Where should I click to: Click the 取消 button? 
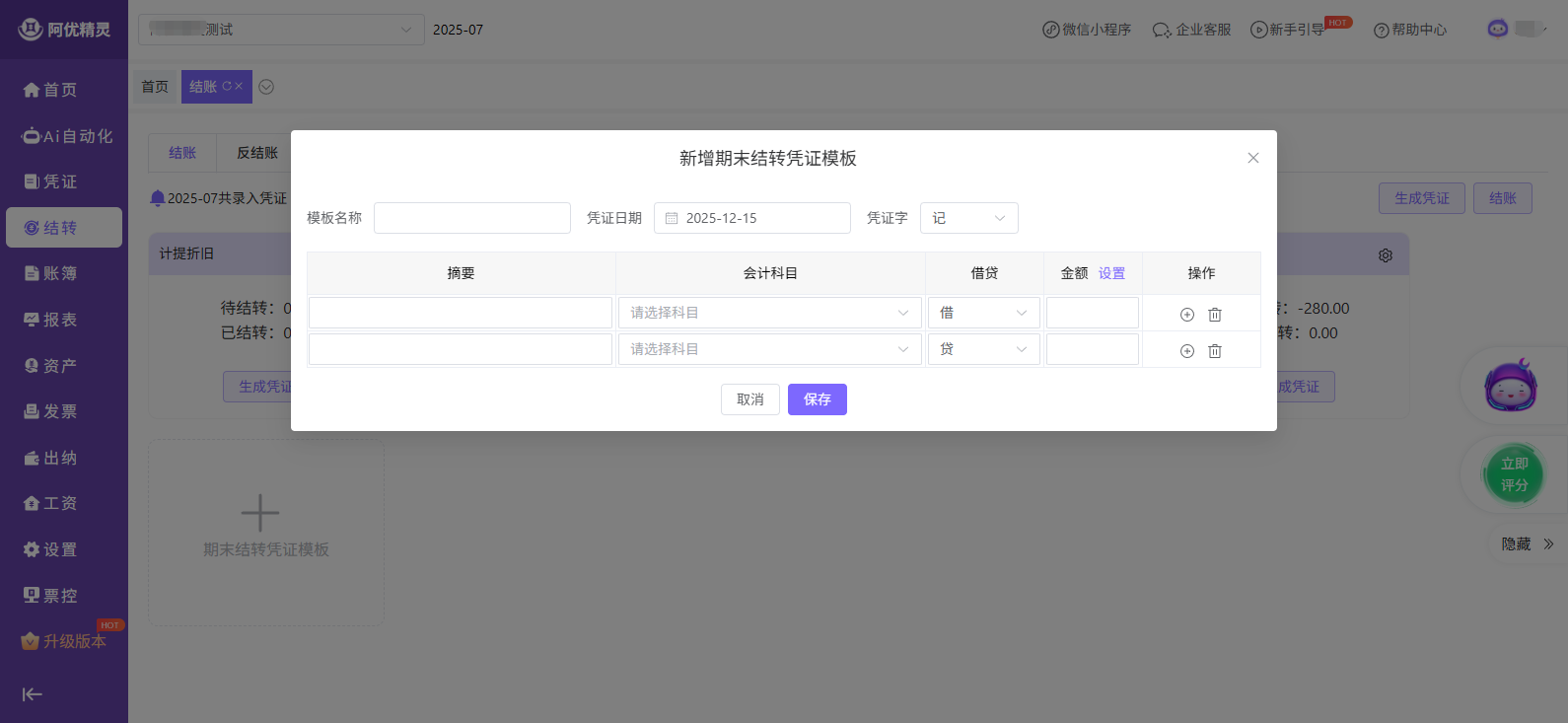pos(750,399)
